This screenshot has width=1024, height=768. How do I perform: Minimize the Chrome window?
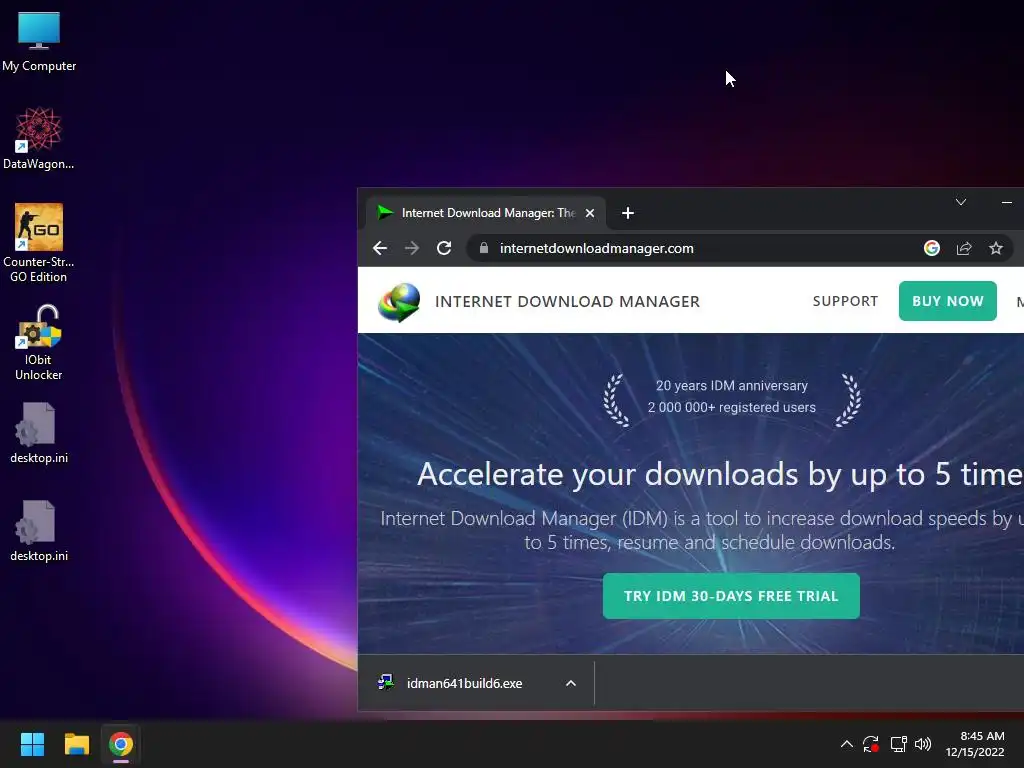click(1006, 202)
